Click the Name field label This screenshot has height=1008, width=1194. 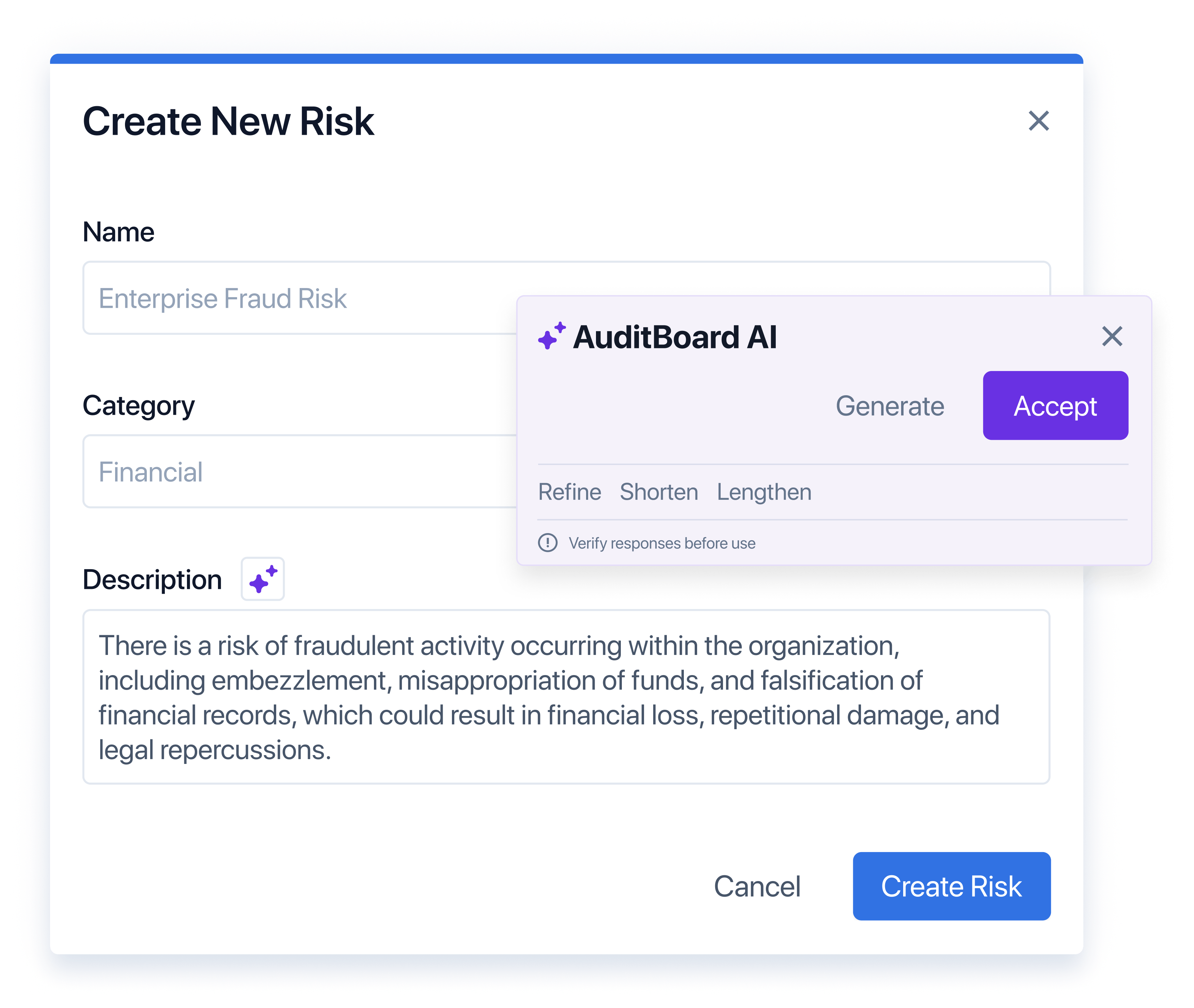pos(118,232)
